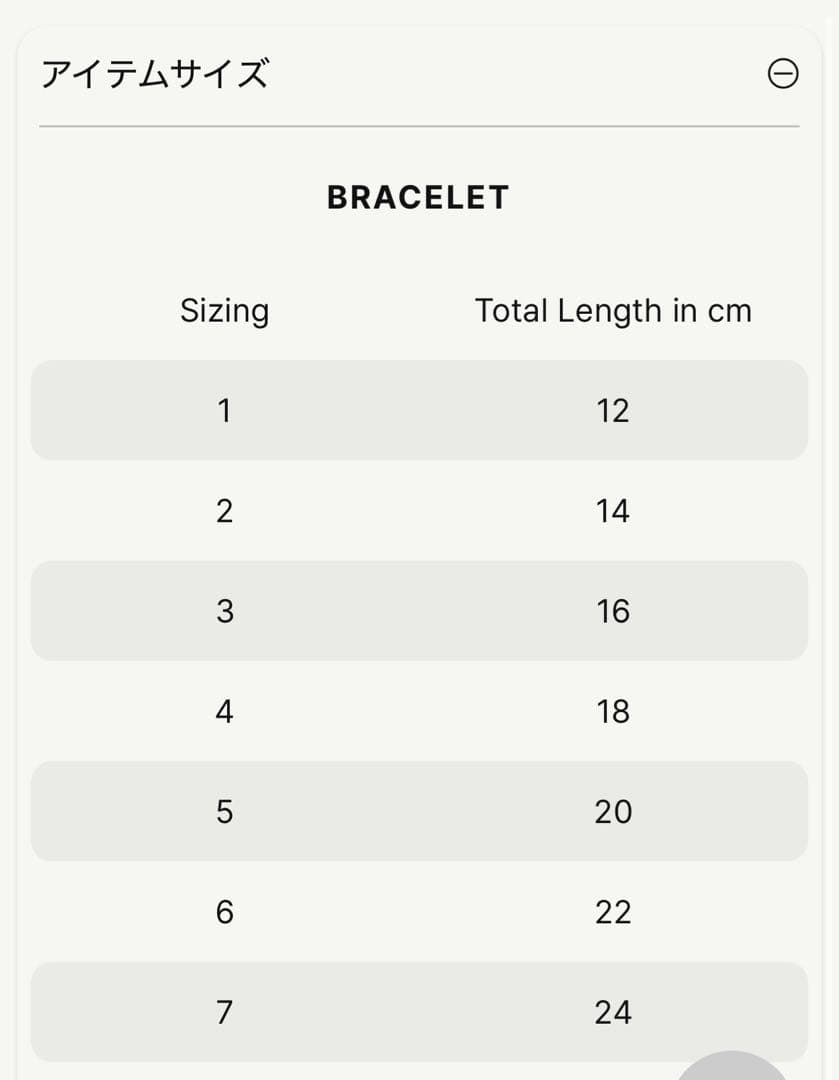The width and height of the screenshot is (839, 1080).
Task: Click the 12 cm length cell
Action: pos(613,410)
